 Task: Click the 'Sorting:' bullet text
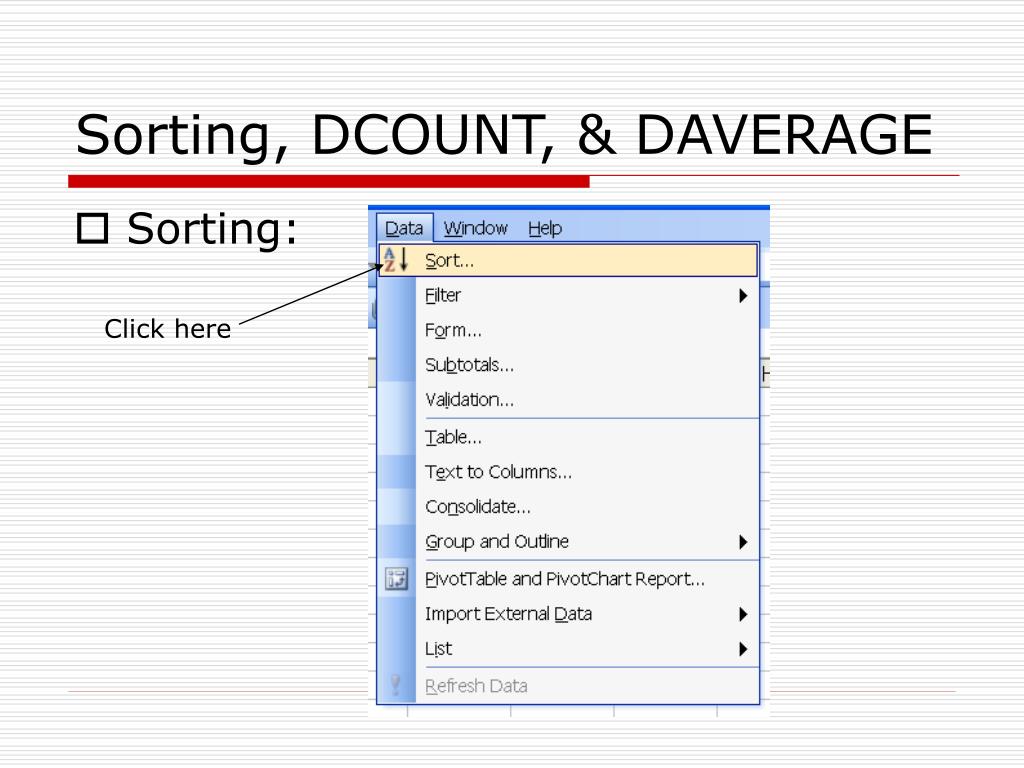point(212,229)
